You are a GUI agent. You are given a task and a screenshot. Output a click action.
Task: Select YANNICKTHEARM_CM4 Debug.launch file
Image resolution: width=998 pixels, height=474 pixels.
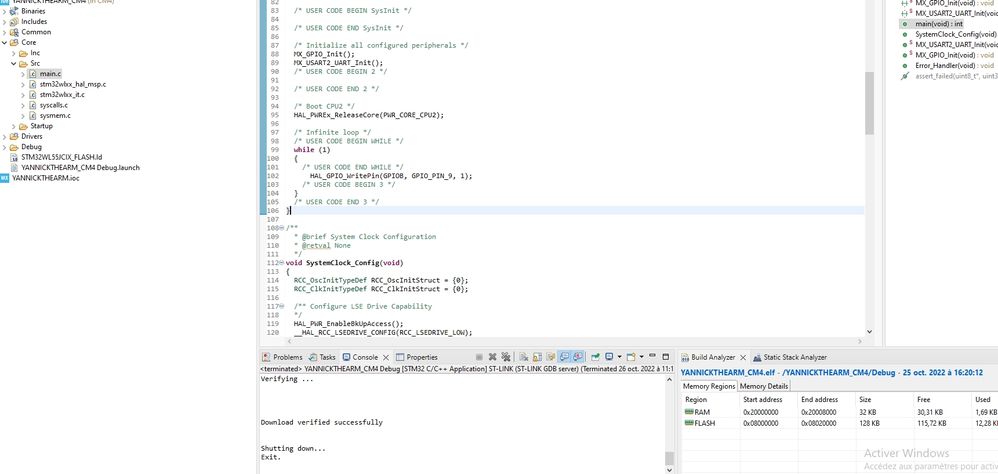[80, 168]
